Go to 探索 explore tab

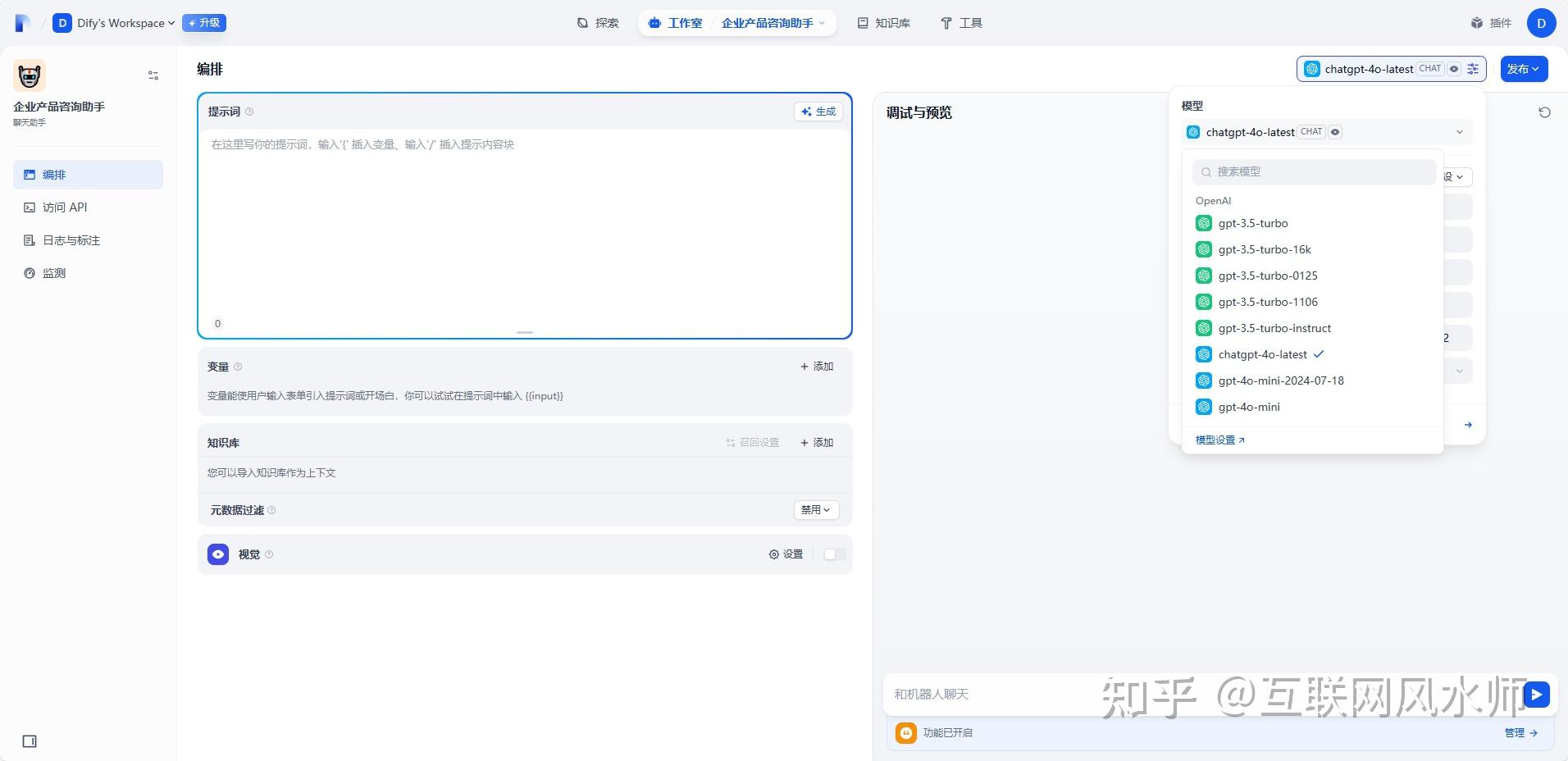click(x=598, y=23)
